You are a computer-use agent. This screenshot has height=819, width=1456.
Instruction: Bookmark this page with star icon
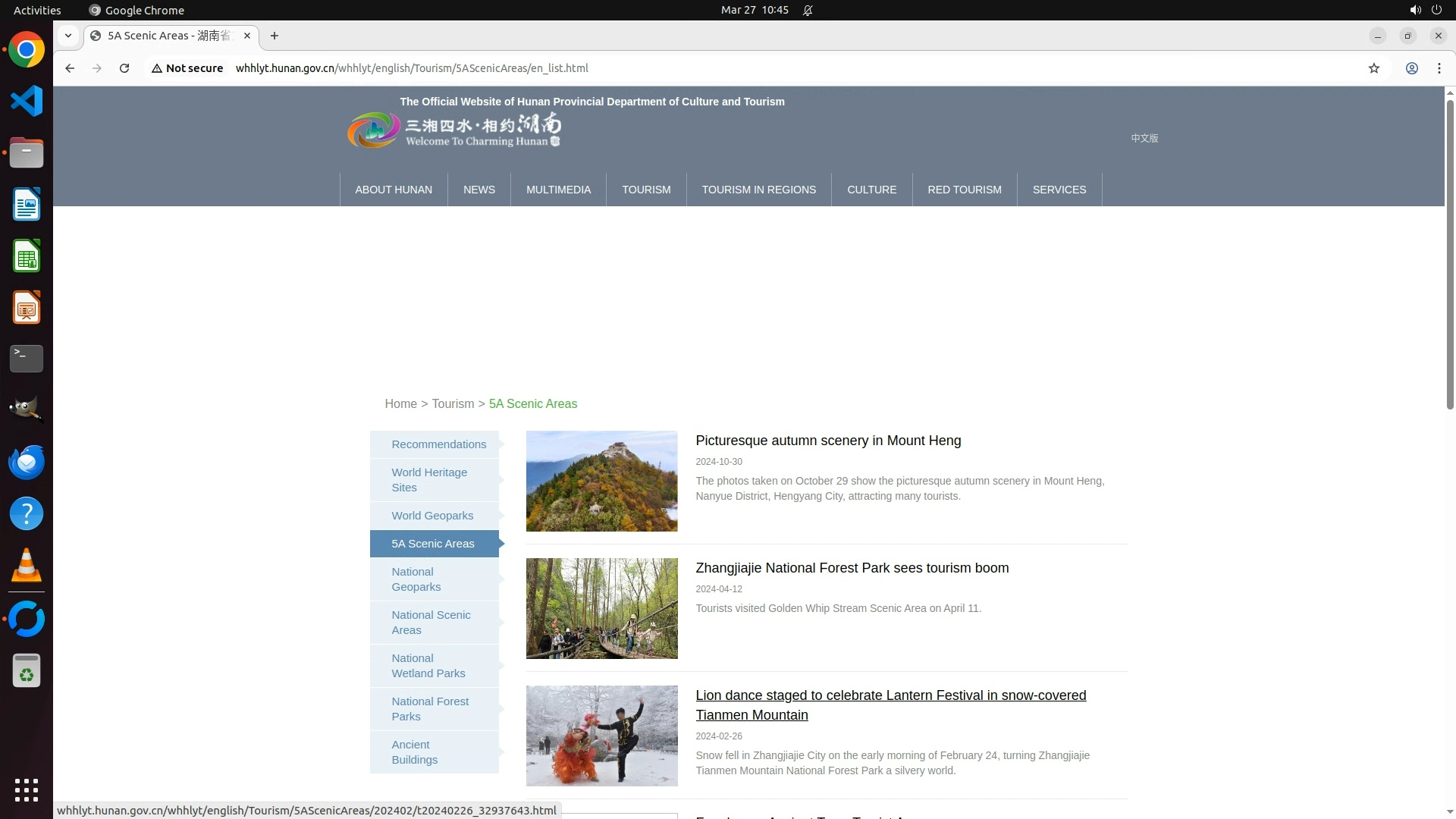point(1373,68)
